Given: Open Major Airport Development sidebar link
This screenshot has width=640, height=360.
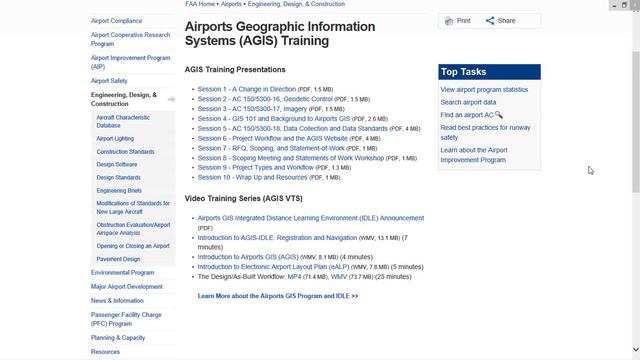Looking at the screenshot, I should [127, 287].
